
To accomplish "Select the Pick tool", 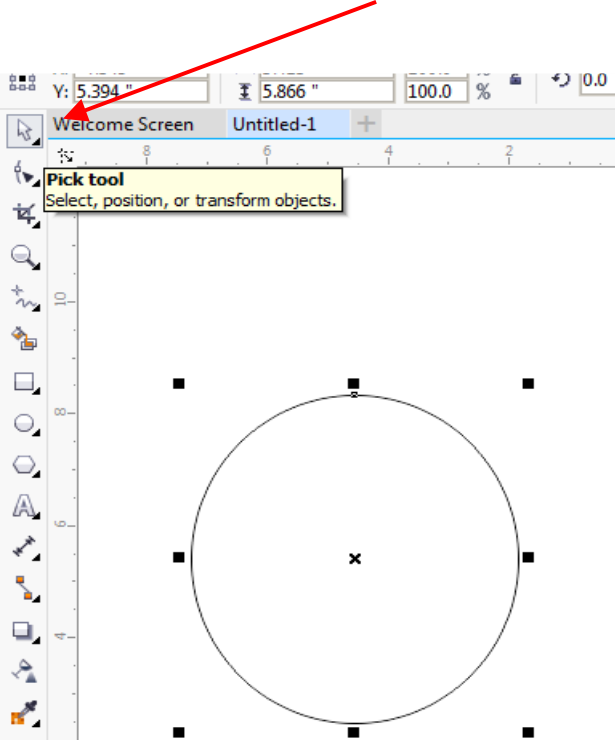I will tap(25, 131).
